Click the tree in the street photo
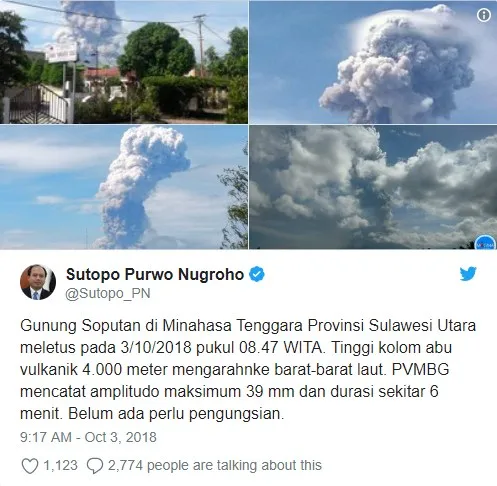 (157, 50)
